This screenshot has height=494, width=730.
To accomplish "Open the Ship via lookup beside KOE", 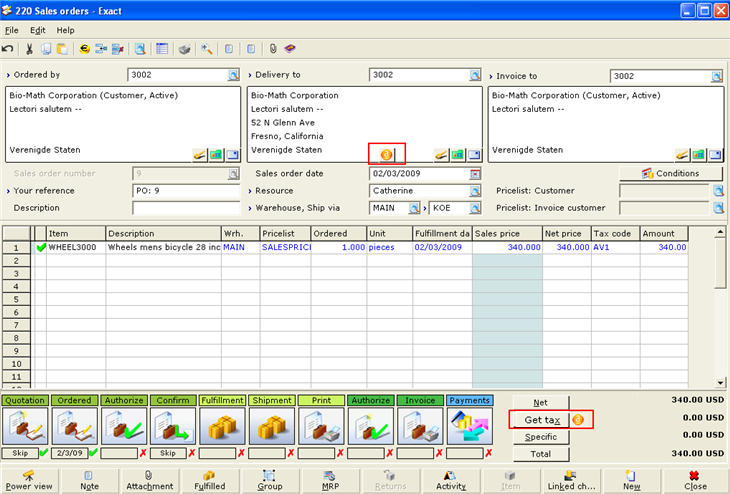I will (475, 208).
